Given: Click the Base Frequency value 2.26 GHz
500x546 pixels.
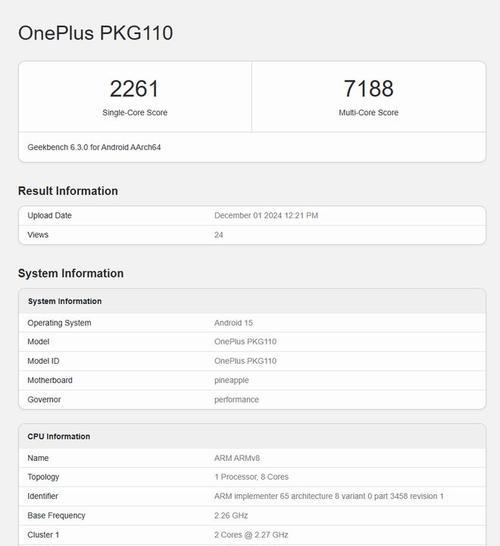Looking at the screenshot, I should (231, 515).
